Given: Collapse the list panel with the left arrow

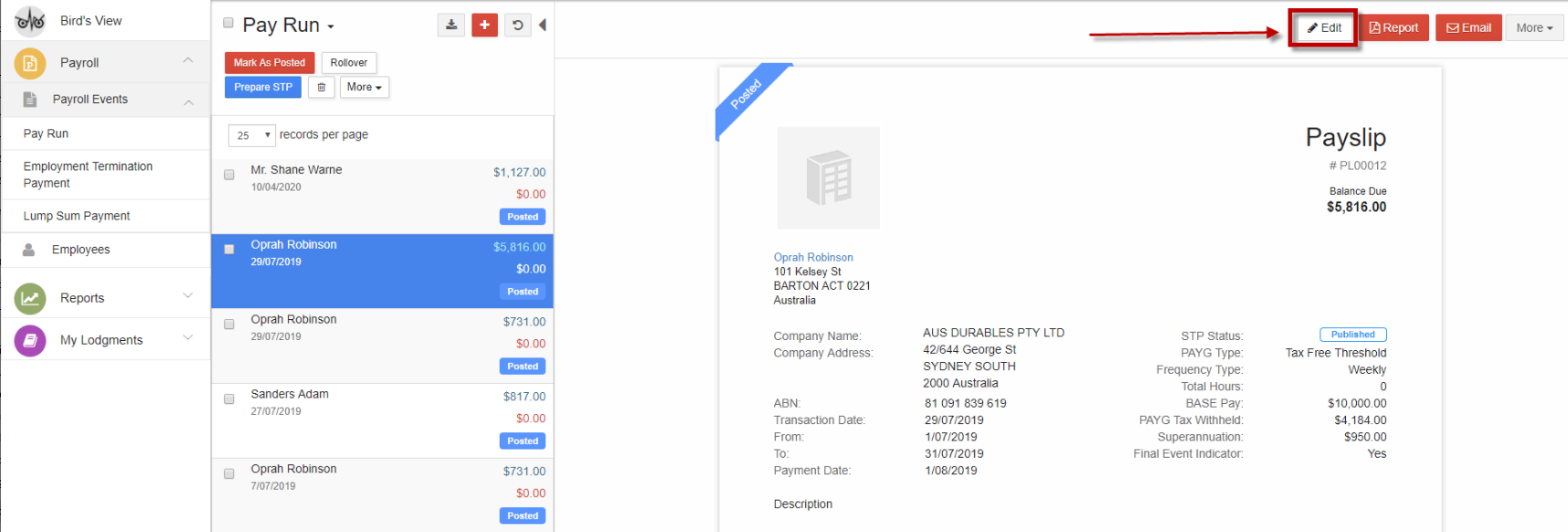Looking at the screenshot, I should tap(543, 26).
